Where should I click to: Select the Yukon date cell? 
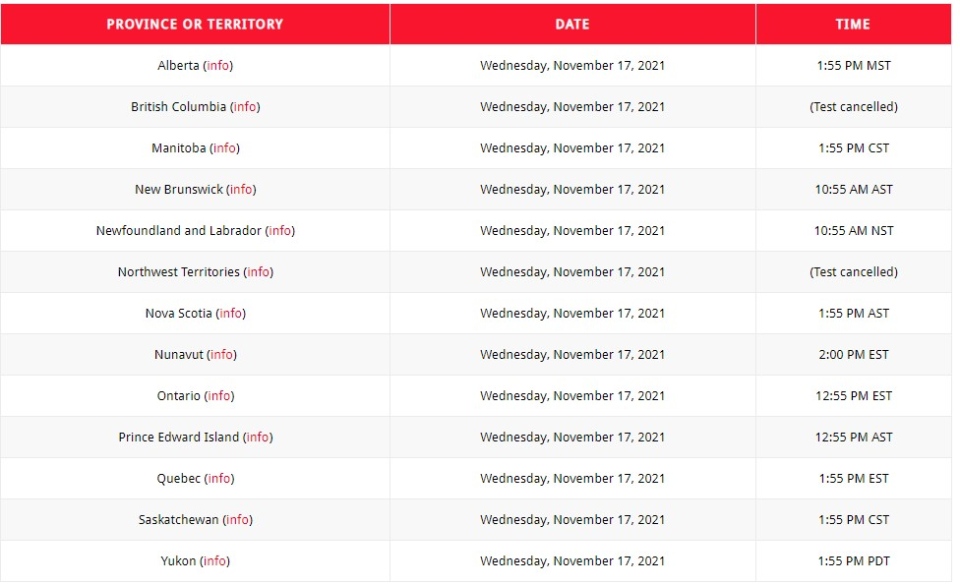572,561
